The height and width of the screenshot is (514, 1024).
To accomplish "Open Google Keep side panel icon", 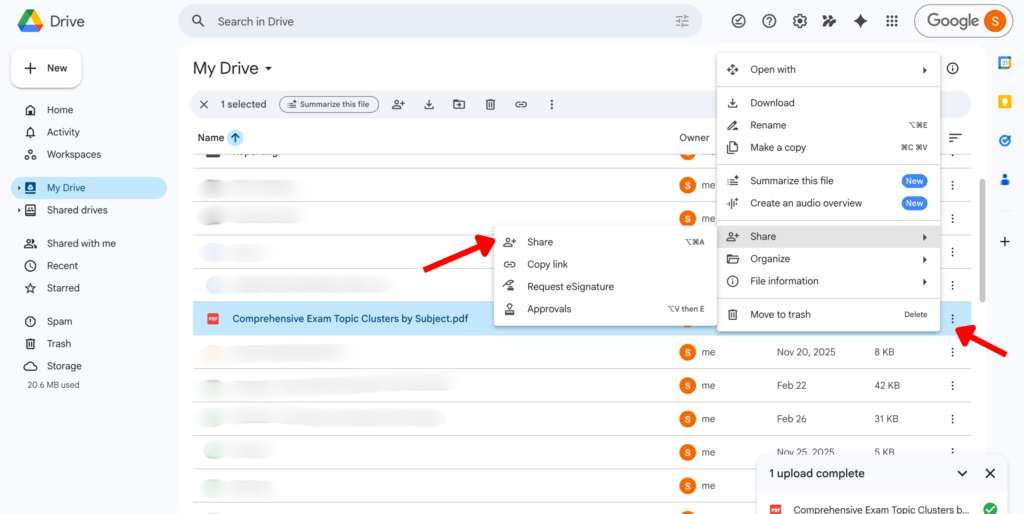I will pos(1005,102).
